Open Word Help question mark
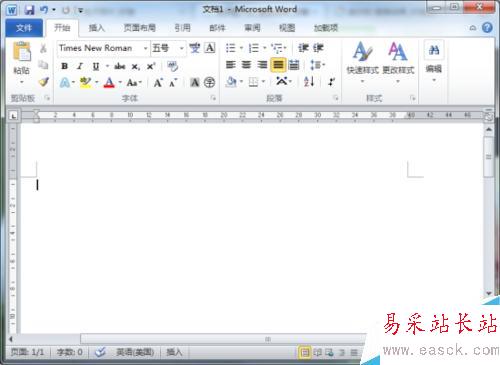 [x=487, y=28]
